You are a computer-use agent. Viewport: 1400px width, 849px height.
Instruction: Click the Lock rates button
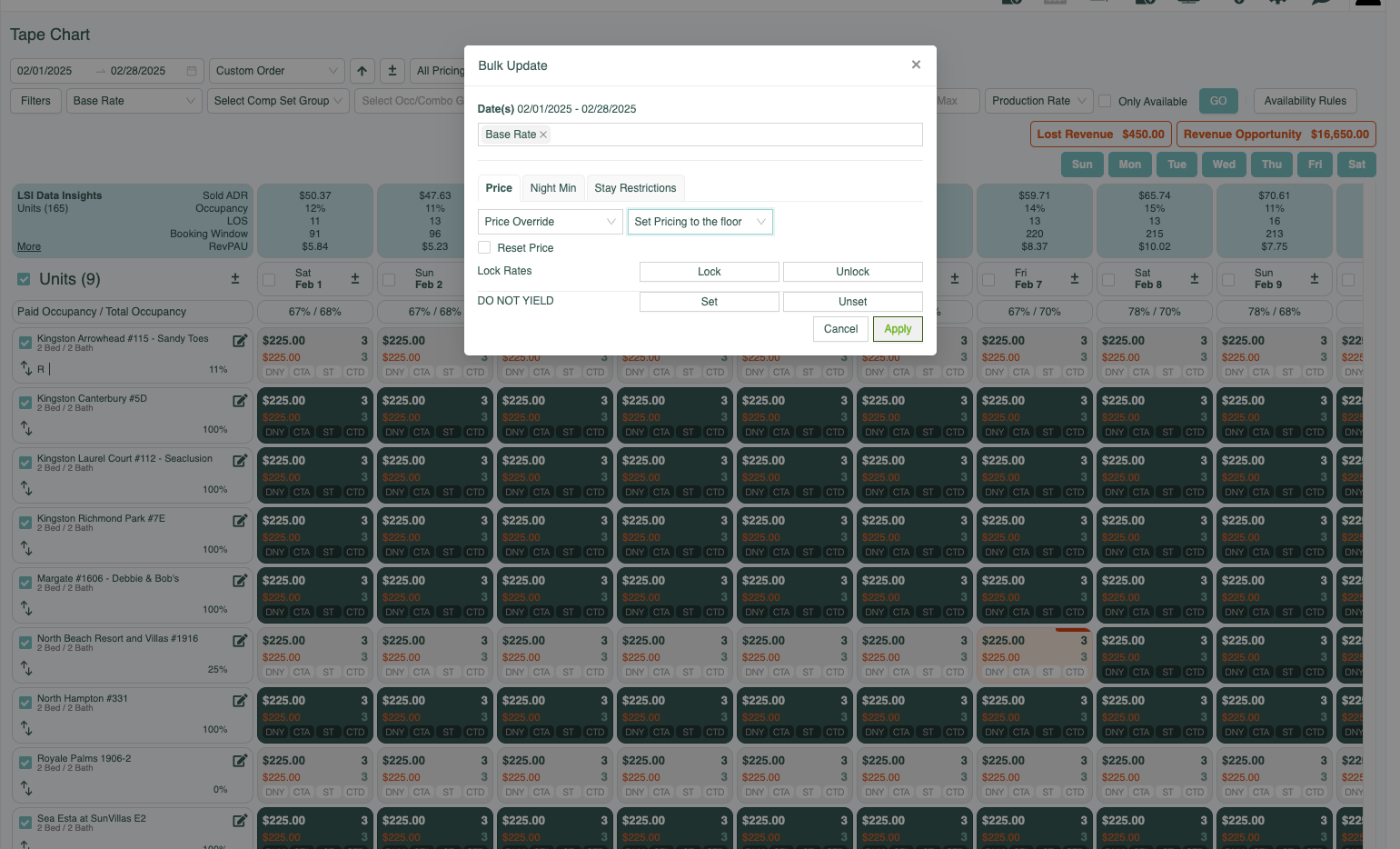(x=710, y=272)
